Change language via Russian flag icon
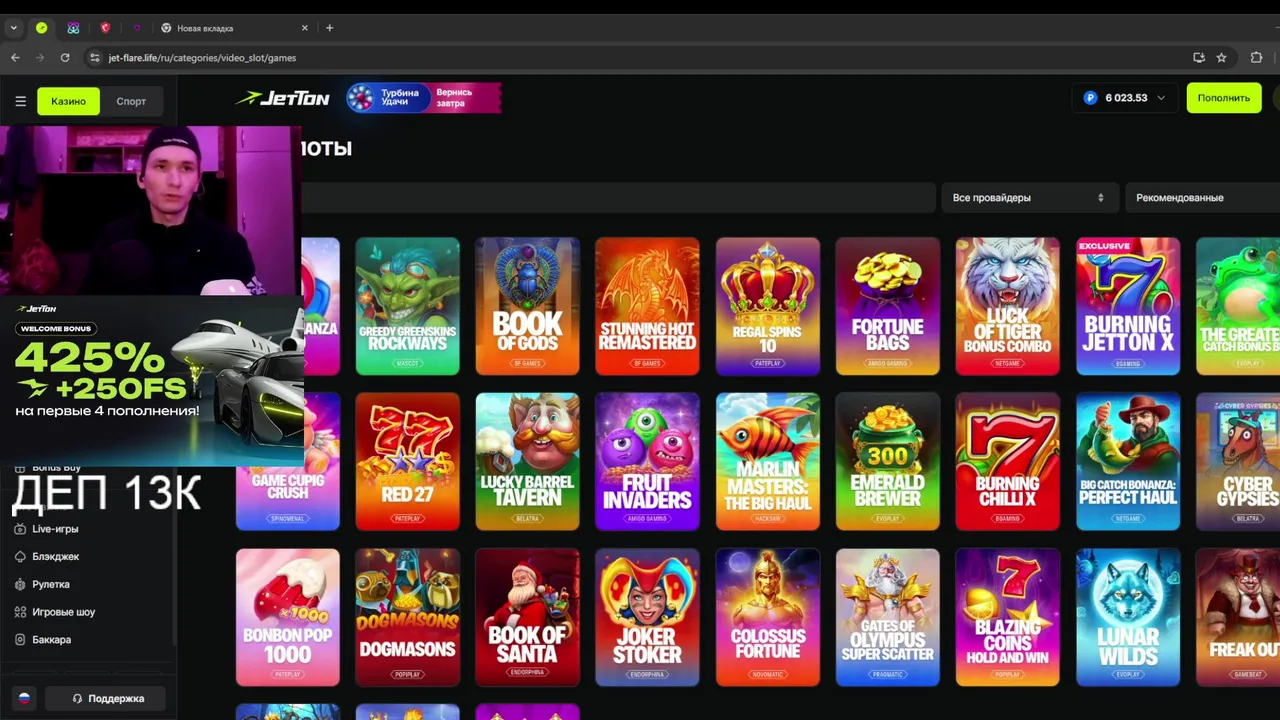Screen dimensions: 1280x720 point(24,698)
